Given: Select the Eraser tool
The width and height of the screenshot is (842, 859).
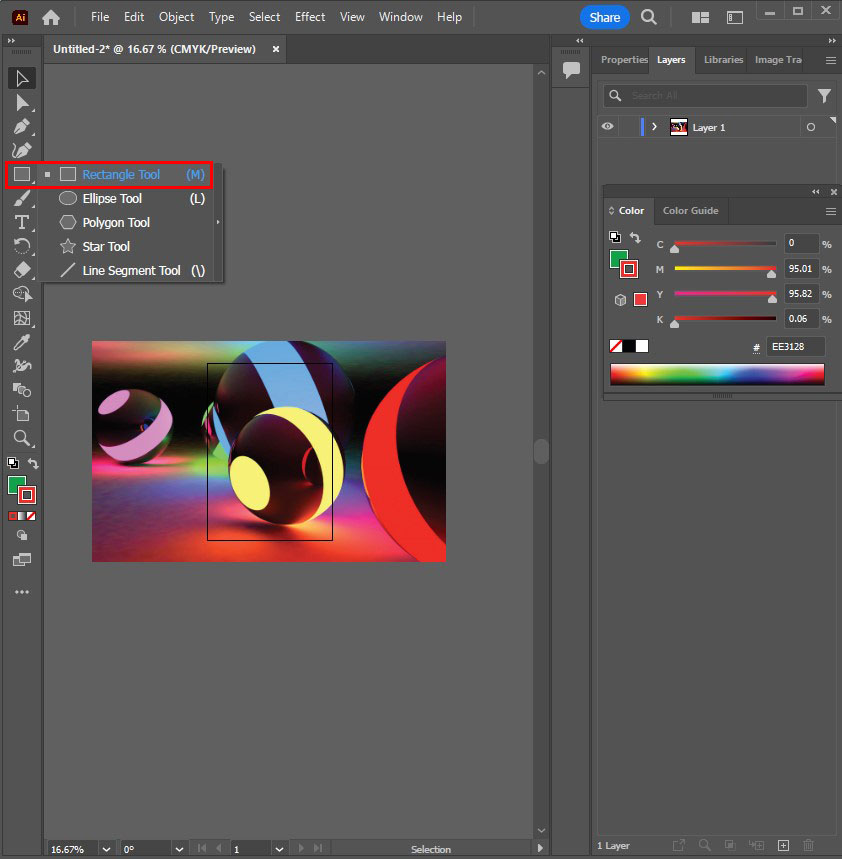Looking at the screenshot, I should [x=22, y=270].
